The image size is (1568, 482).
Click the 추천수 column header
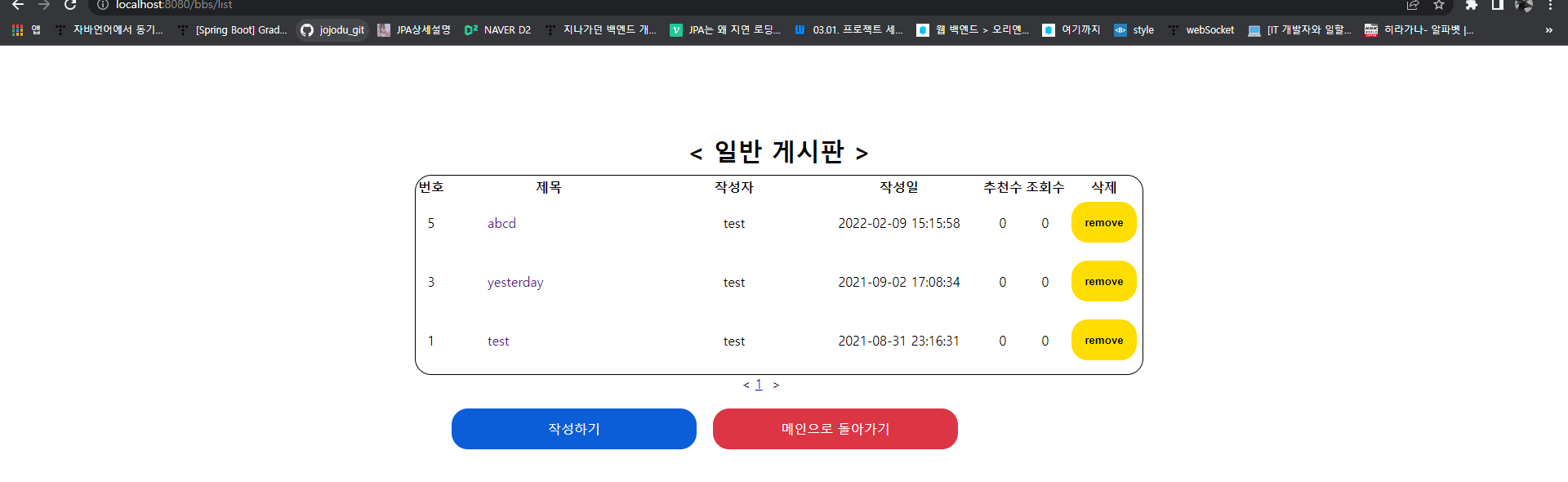coord(1003,187)
